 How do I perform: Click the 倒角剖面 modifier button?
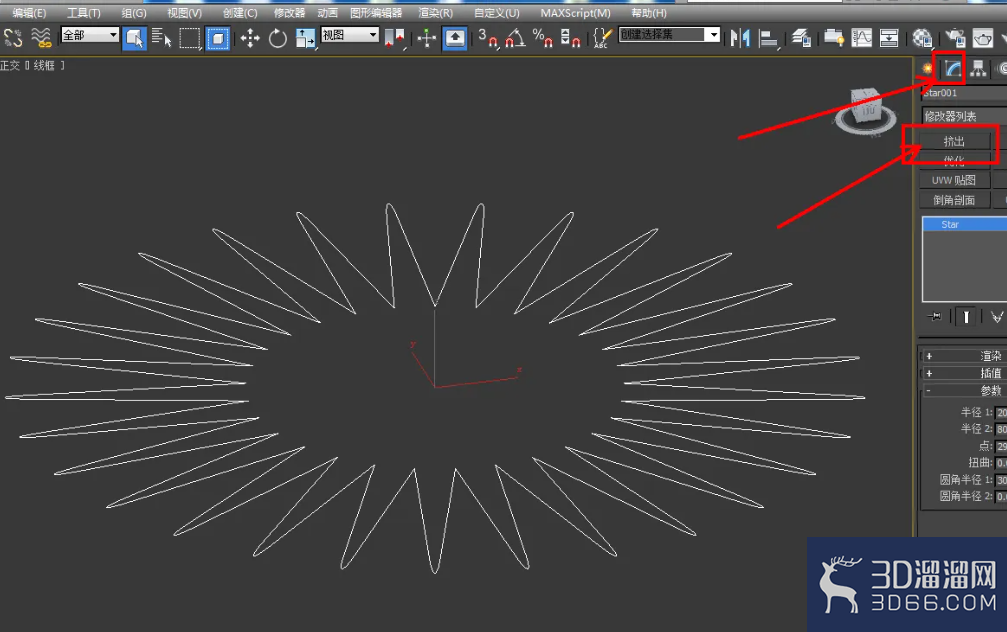[954, 200]
